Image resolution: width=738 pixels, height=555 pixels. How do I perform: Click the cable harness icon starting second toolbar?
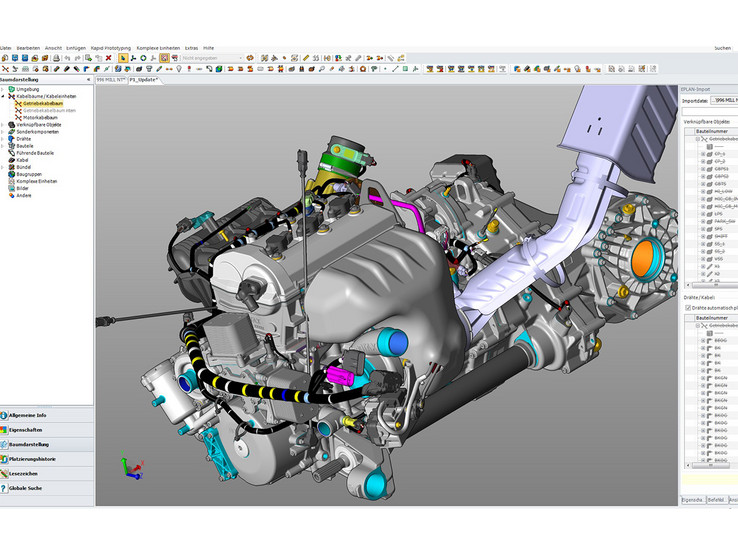pyautogui.click(x=5, y=69)
